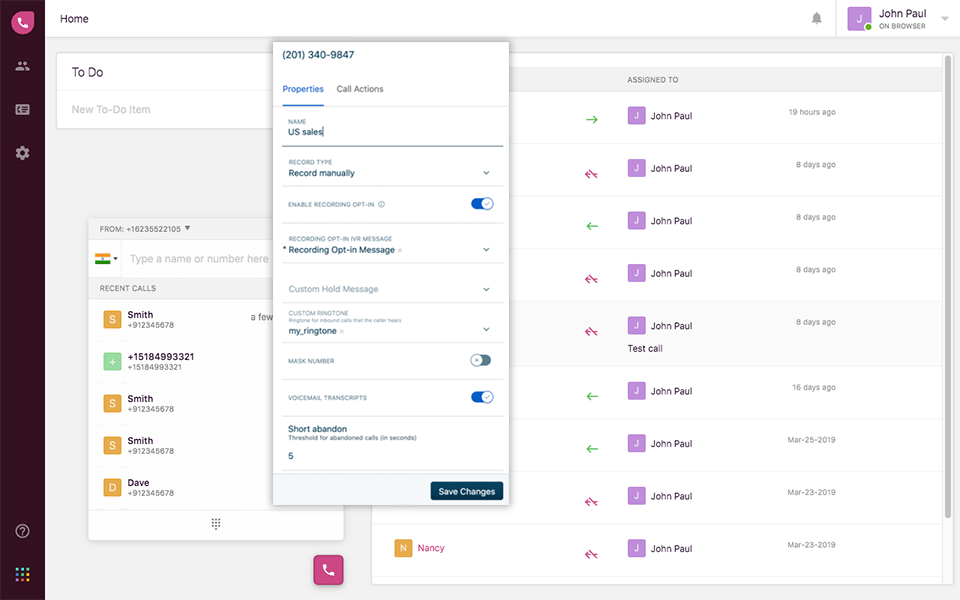Open the India flag country selector
The image size is (960, 600).
[106, 259]
